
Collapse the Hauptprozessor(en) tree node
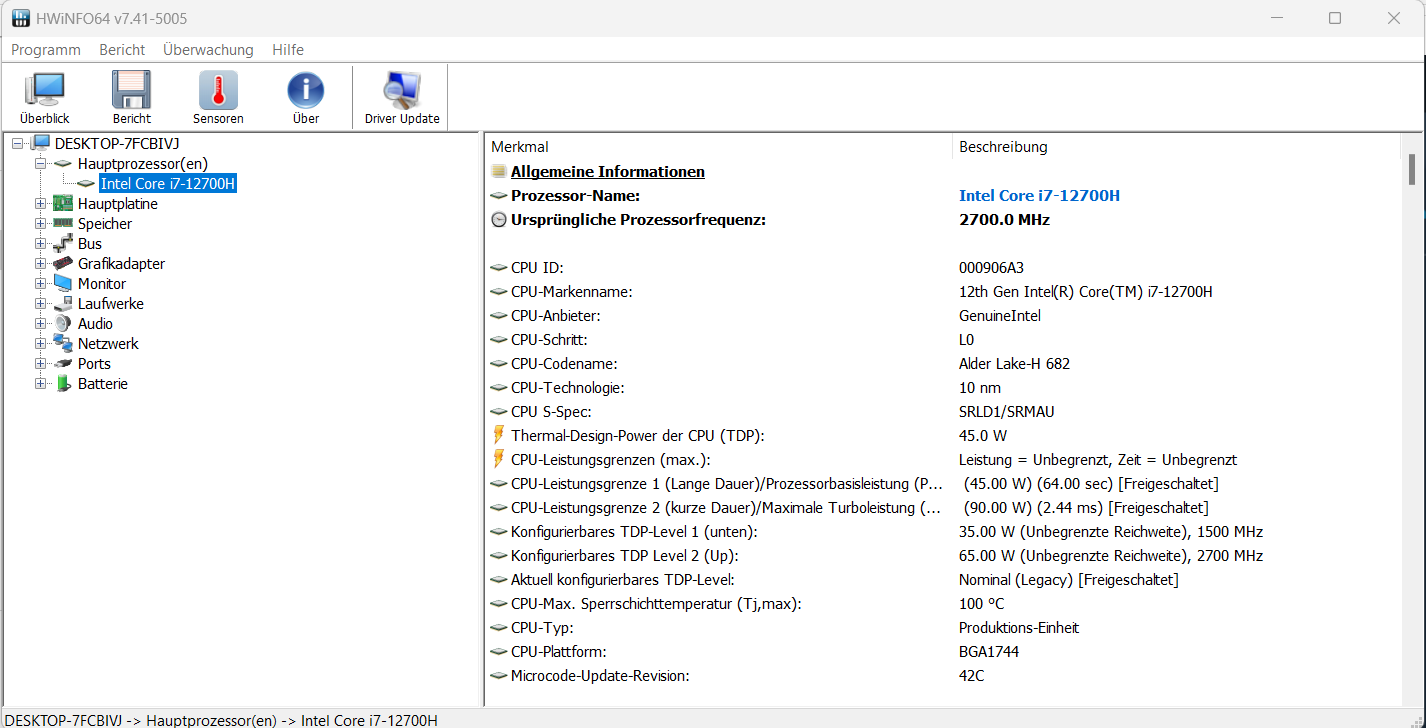(x=41, y=164)
